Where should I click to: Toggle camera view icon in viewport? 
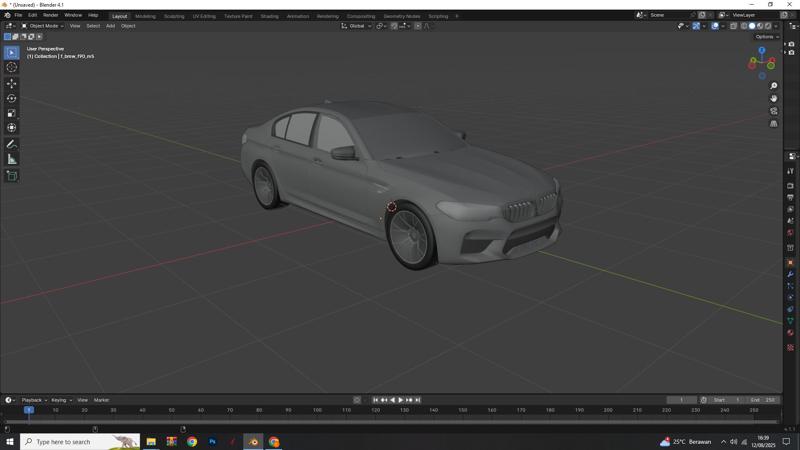coord(773,111)
